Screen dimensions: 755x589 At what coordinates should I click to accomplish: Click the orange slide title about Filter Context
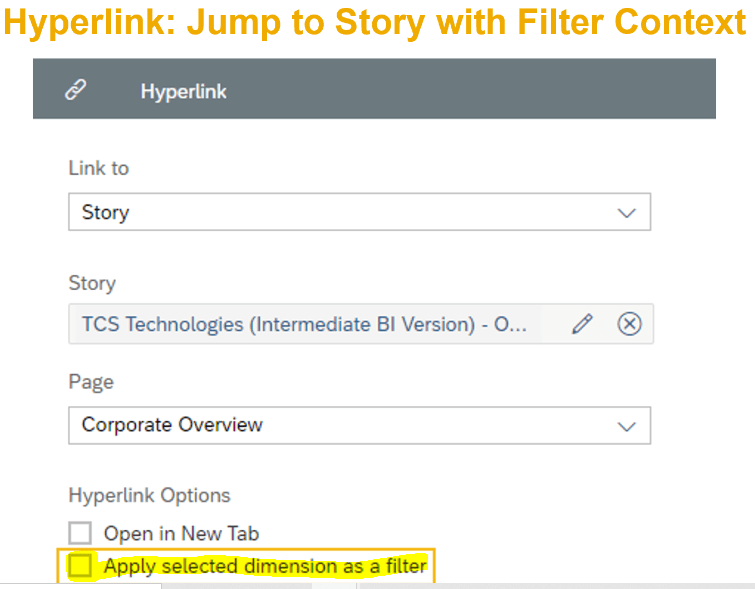[x=375, y=22]
